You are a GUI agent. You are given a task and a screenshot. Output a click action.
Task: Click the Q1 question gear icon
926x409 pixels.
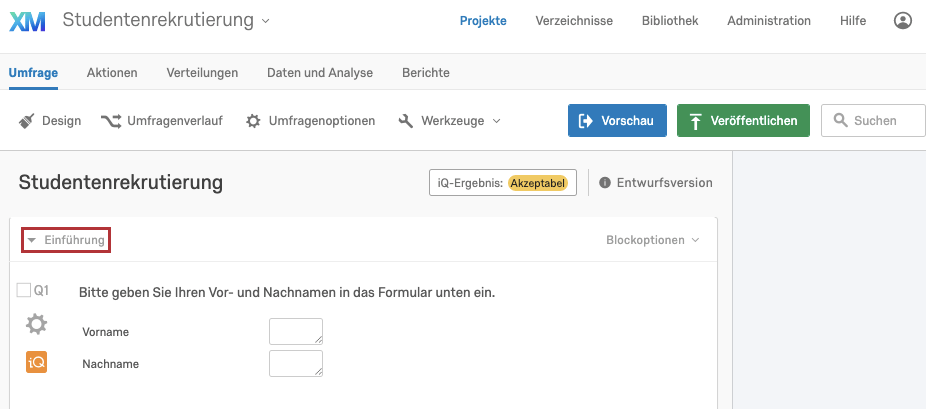36,324
